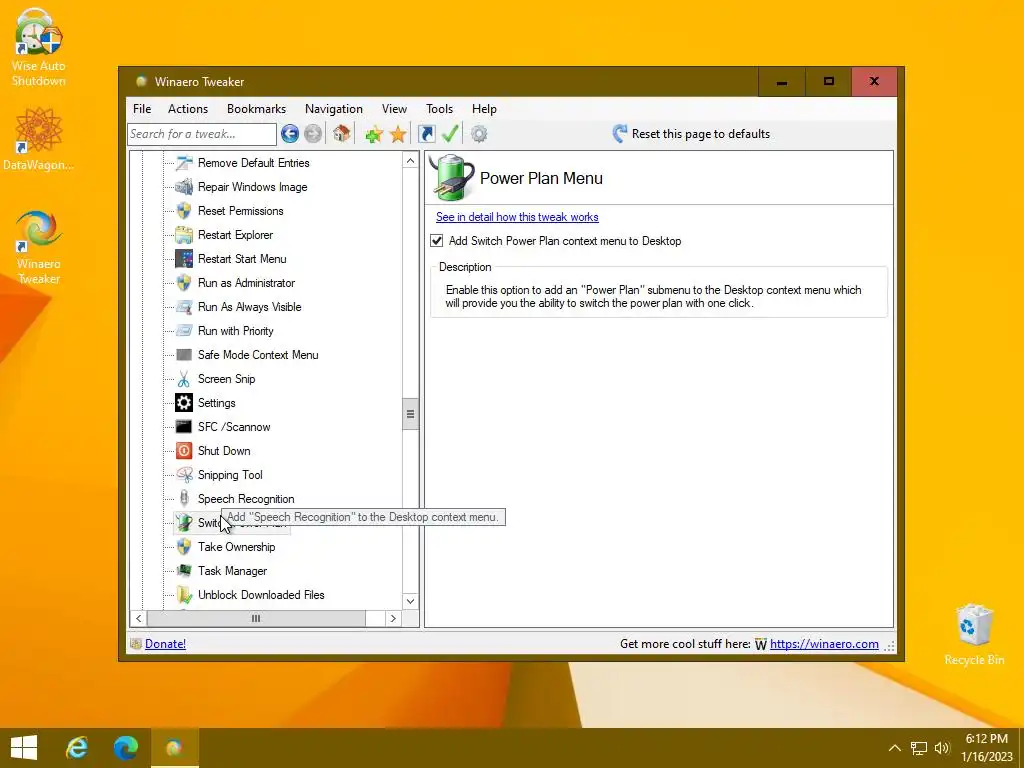Click the Safe Mode Context Menu icon

[x=184, y=355]
